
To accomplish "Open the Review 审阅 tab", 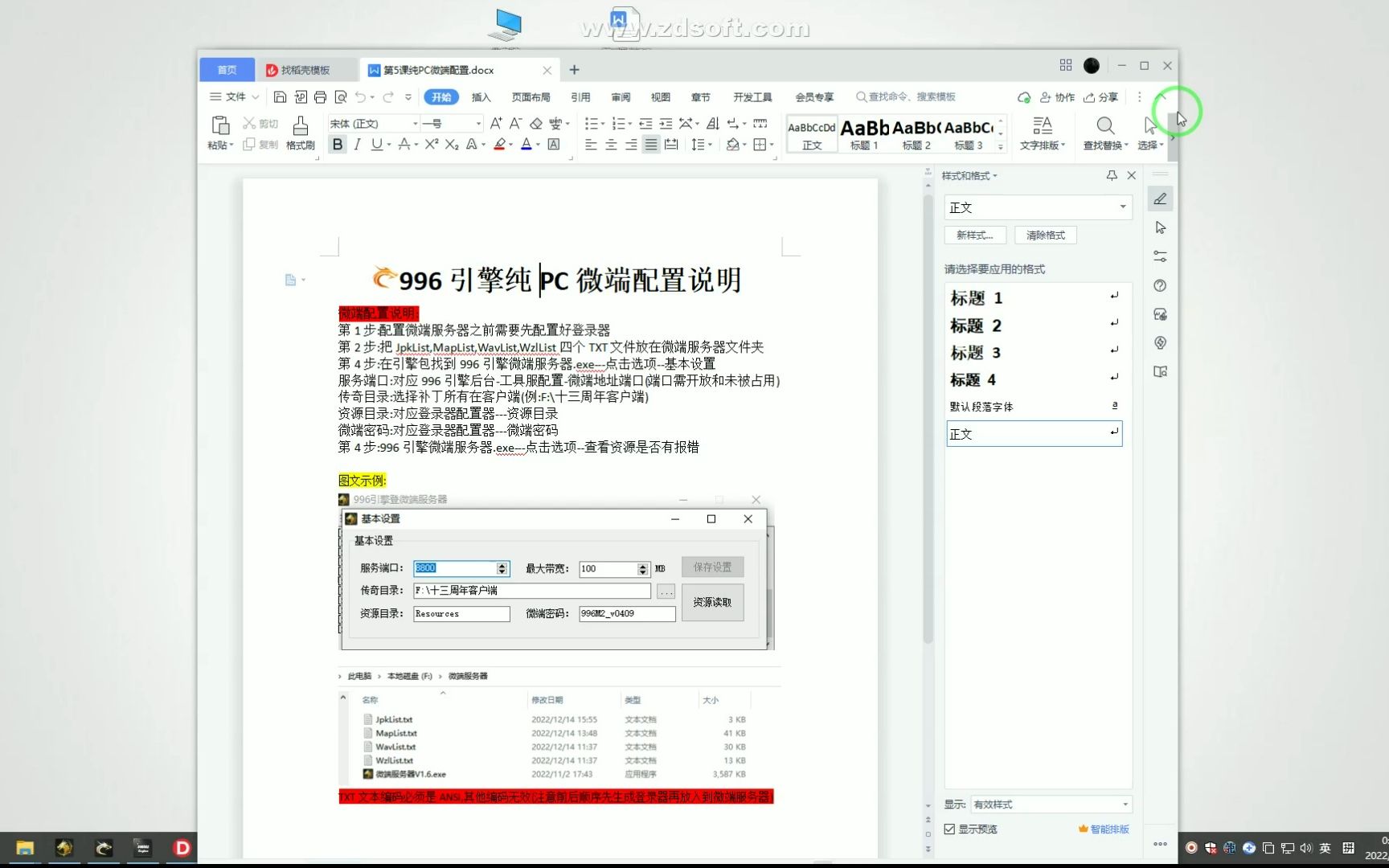I will 621,97.
